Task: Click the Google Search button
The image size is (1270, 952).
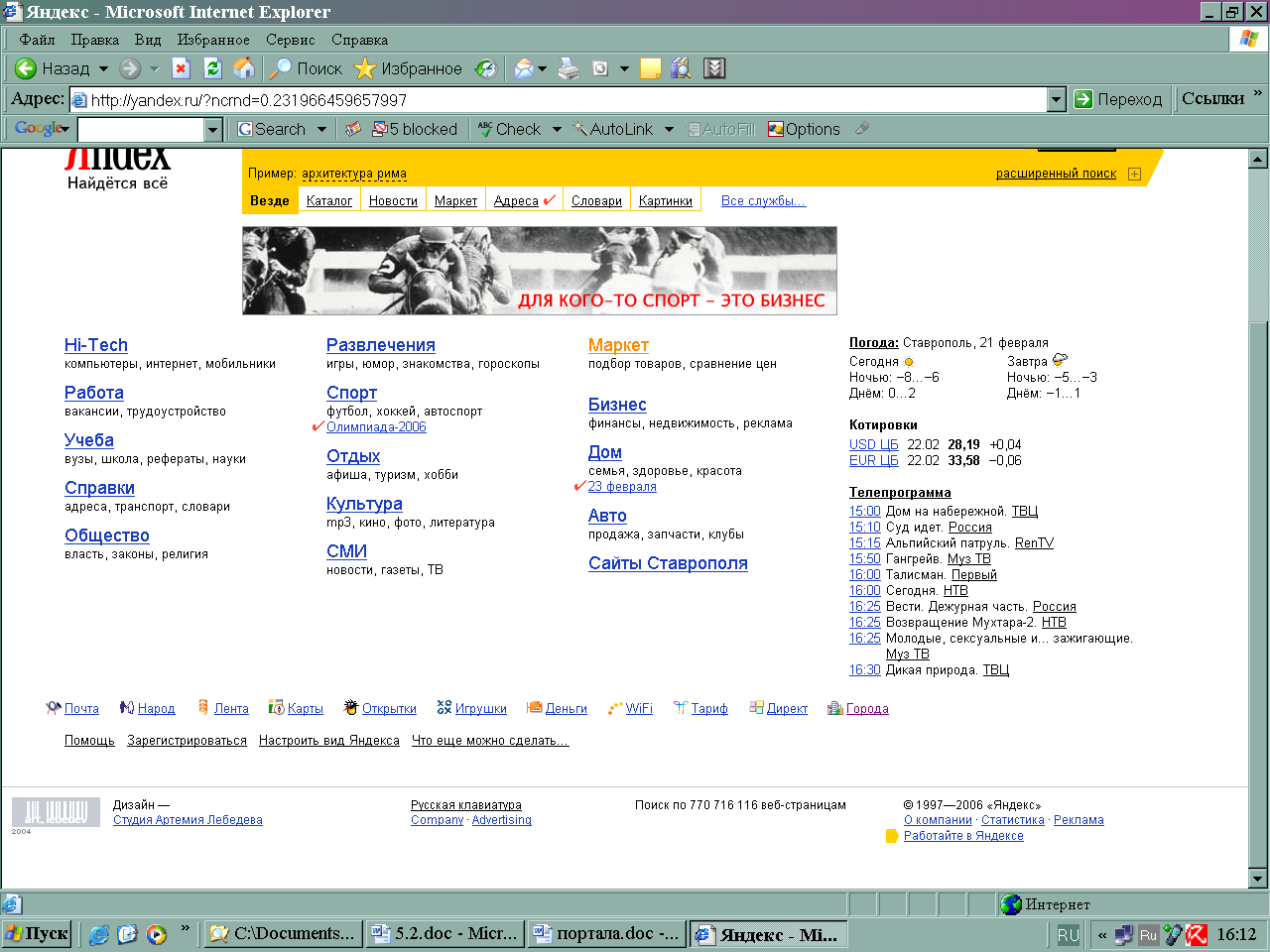Action: pyautogui.click(x=271, y=129)
